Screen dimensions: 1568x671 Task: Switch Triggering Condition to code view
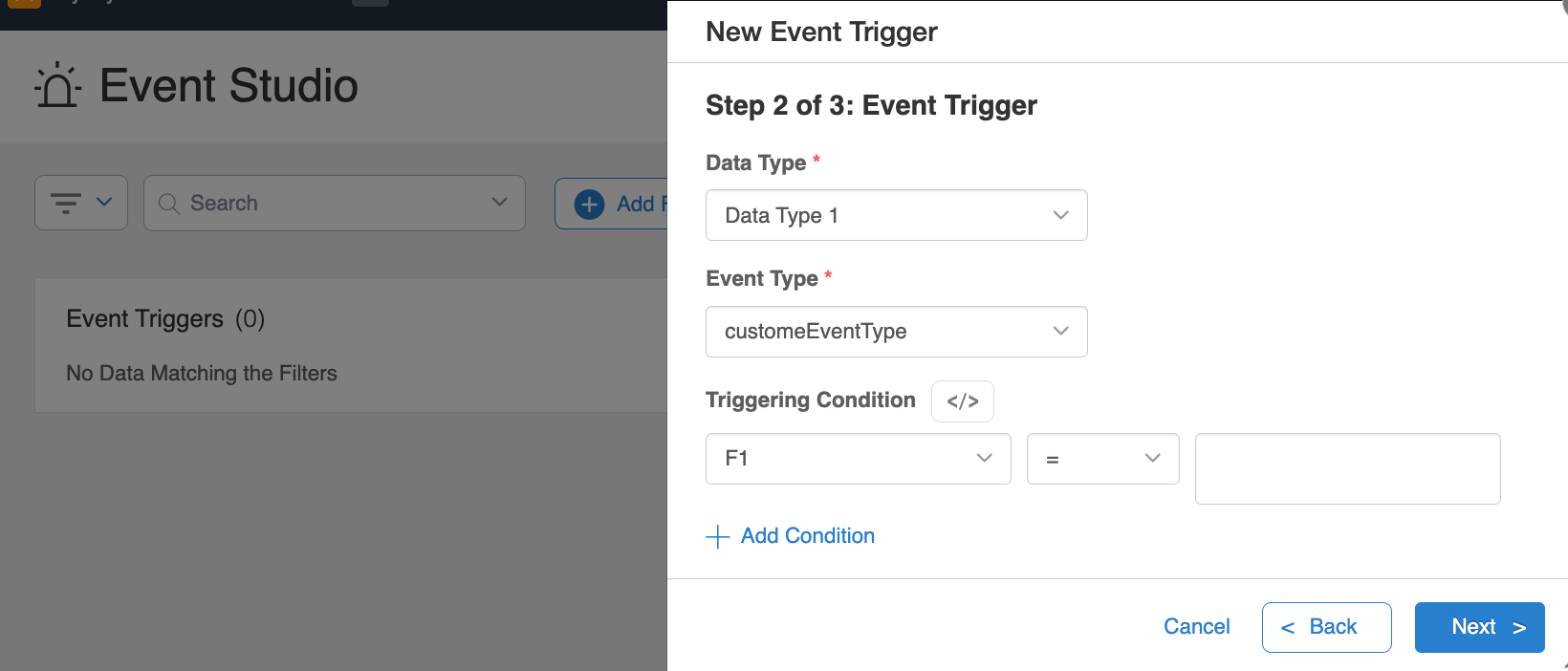(x=962, y=401)
